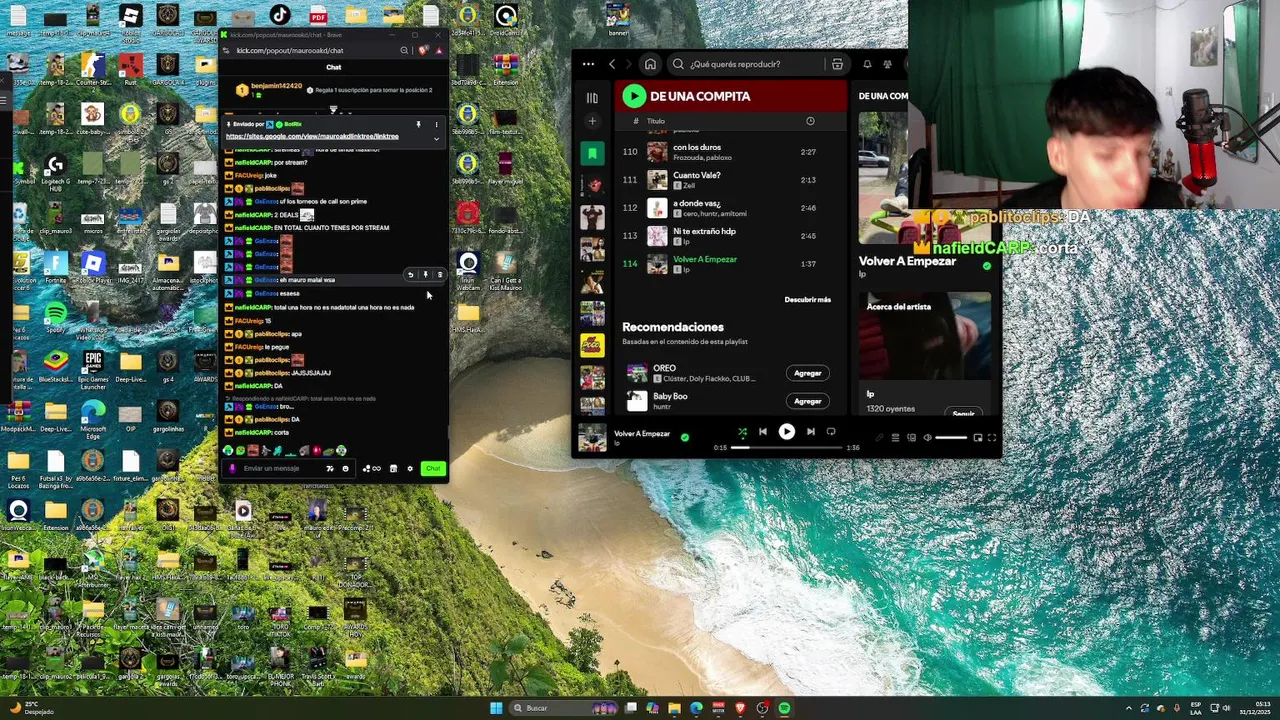Image resolution: width=1280 pixels, height=720 pixels.
Task: Follow the artist with Seguir button
Action: [x=963, y=413]
